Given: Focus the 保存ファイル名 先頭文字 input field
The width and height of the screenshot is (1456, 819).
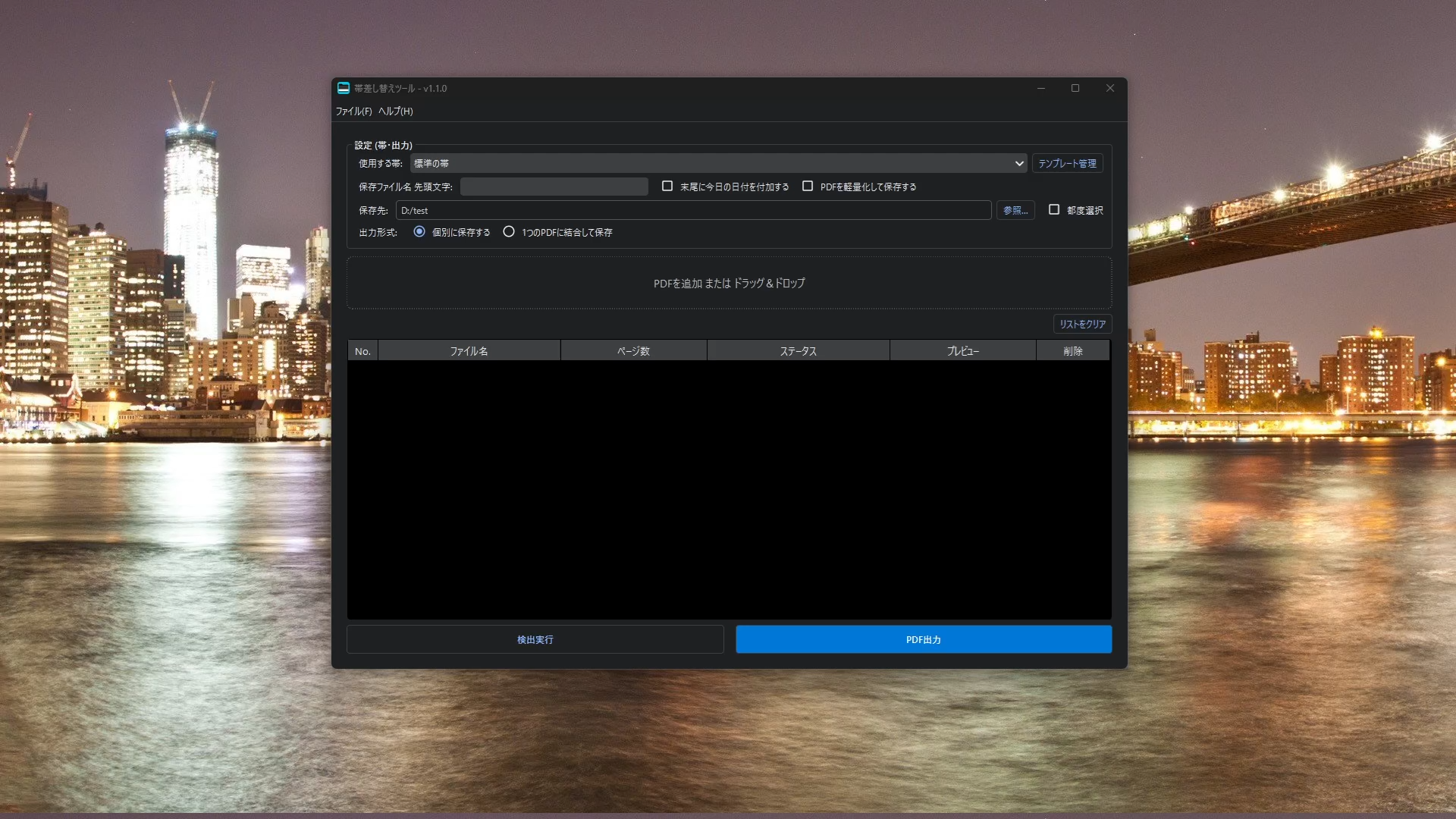Looking at the screenshot, I should point(554,187).
